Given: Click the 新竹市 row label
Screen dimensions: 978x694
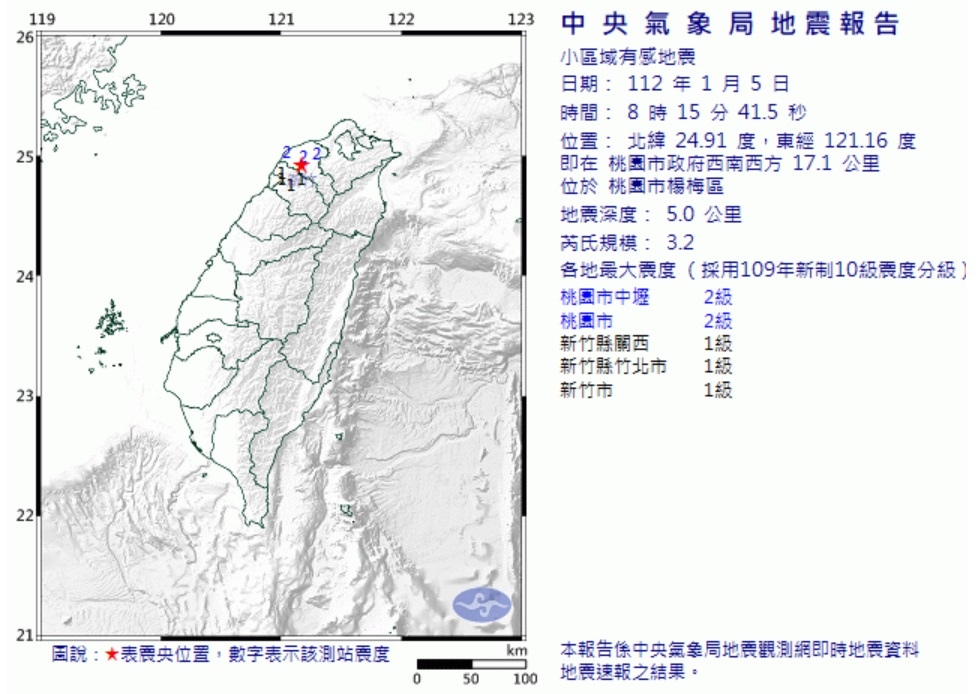Looking at the screenshot, I should [x=586, y=390].
